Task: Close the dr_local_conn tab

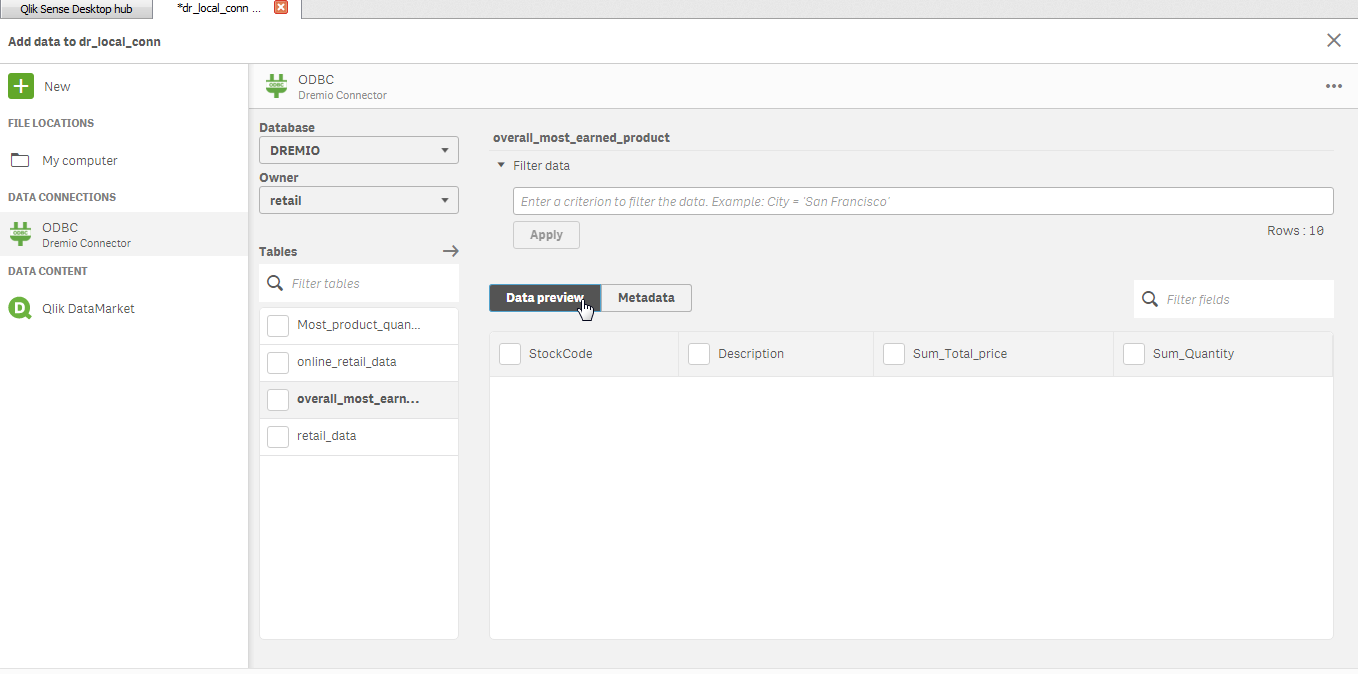Action: 280,8
